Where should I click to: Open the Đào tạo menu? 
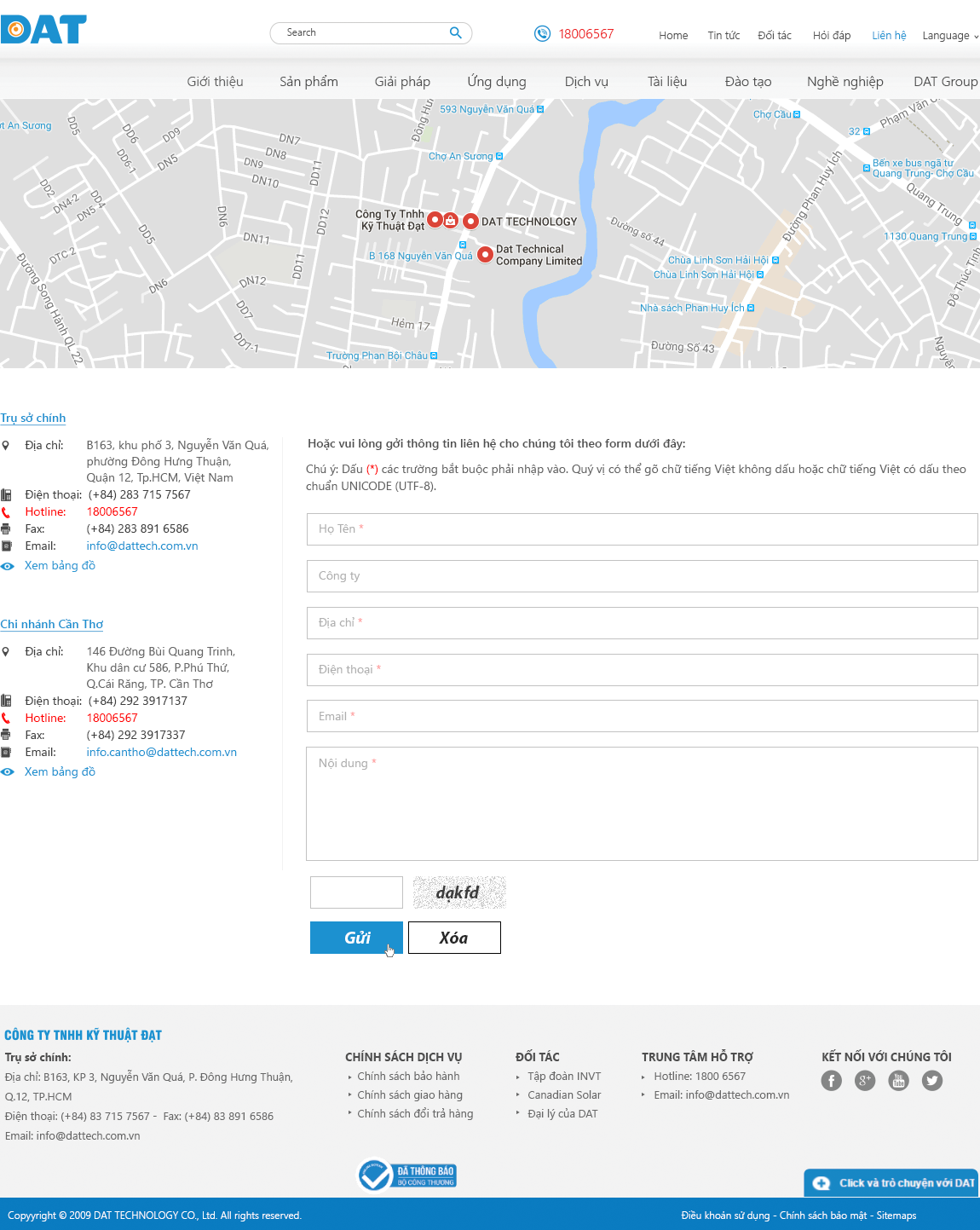click(748, 82)
